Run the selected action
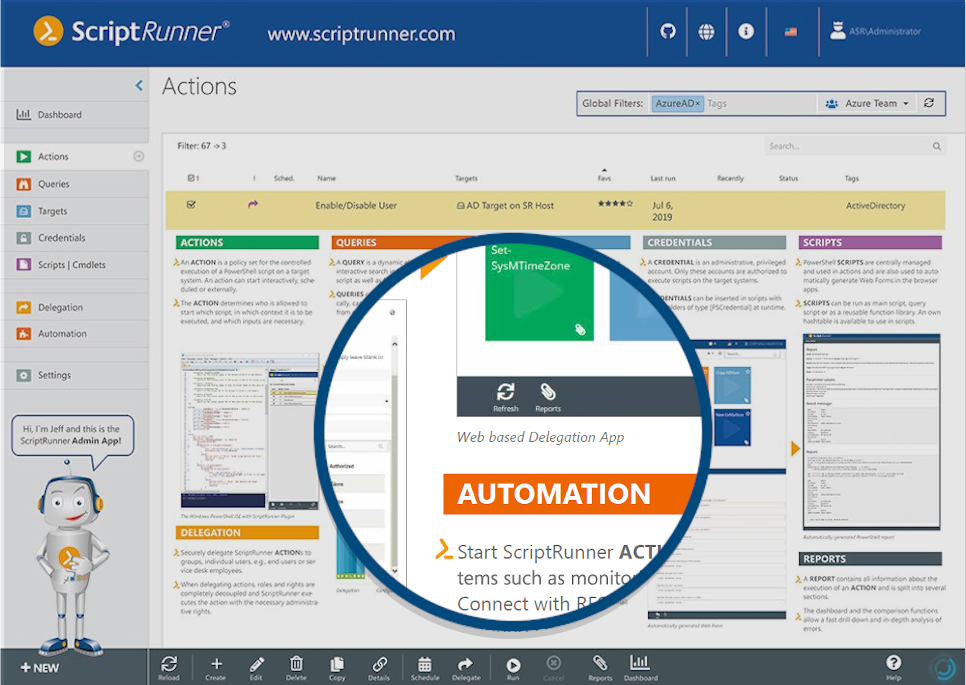This screenshot has height=685, width=966. 513,665
